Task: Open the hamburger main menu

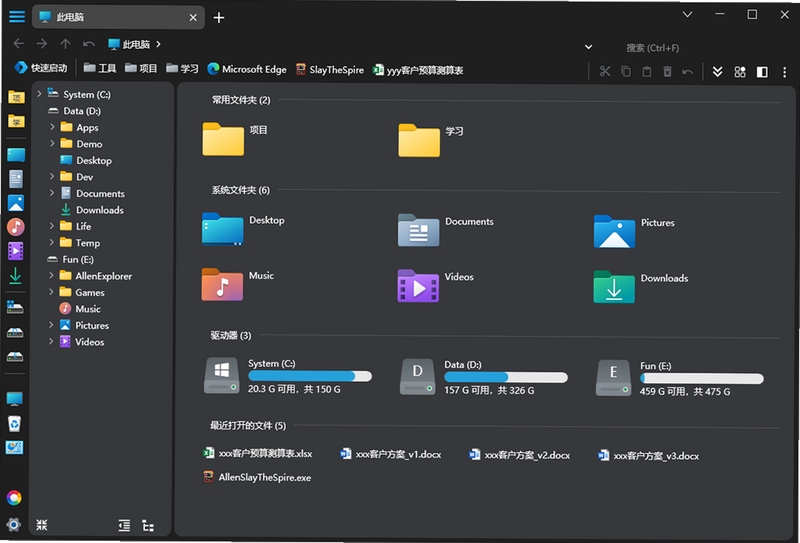Action: point(17,16)
